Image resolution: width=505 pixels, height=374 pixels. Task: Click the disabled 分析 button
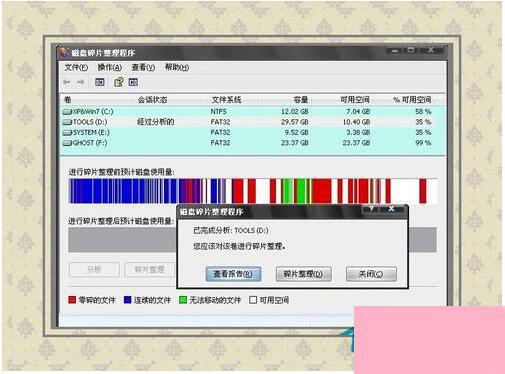pos(94,269)
